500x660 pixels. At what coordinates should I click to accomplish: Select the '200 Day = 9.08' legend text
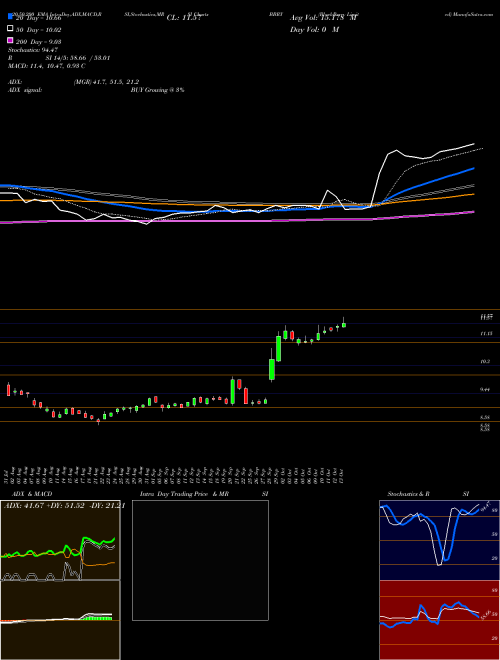(x=39, y=42)
